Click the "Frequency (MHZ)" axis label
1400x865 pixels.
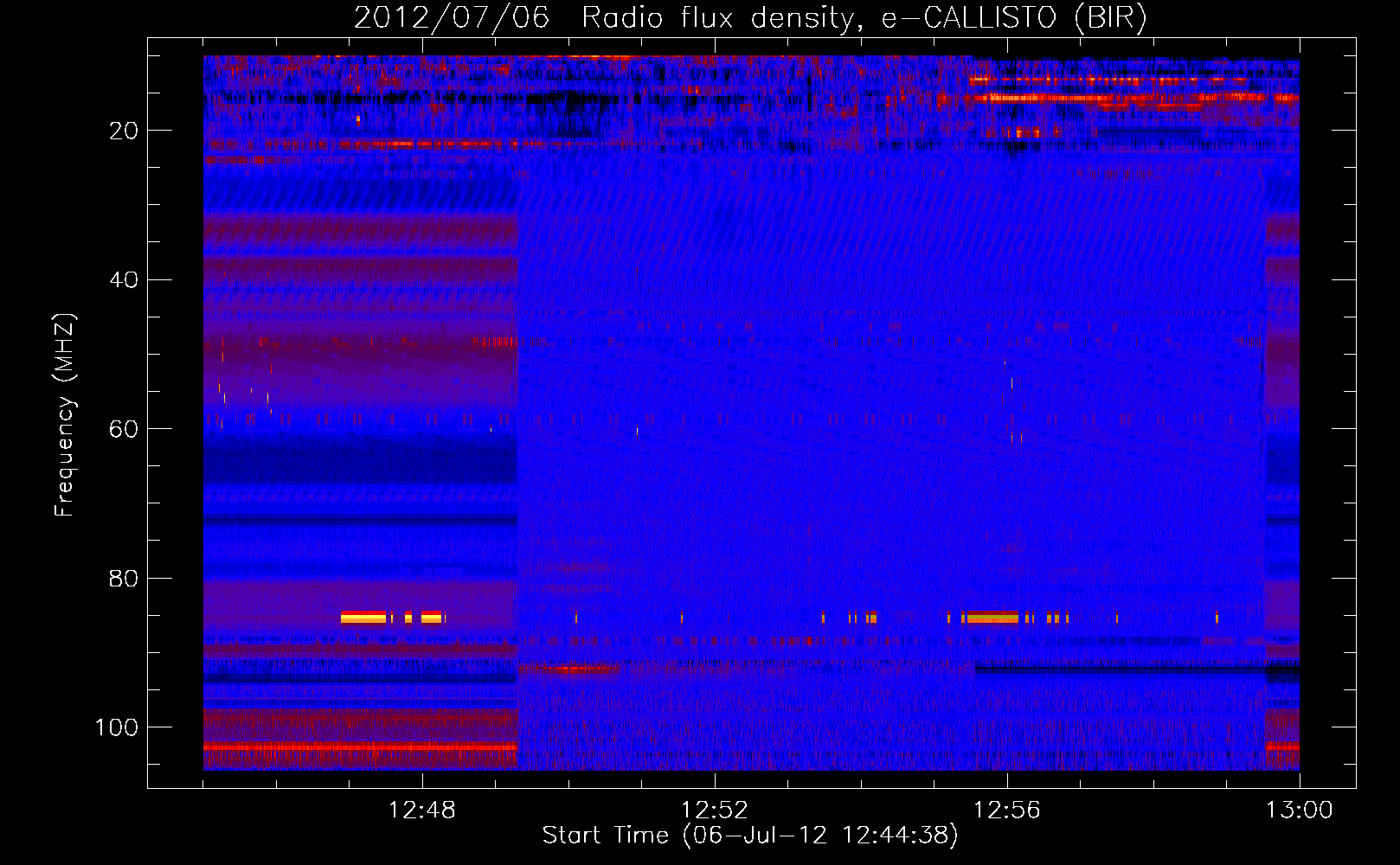click(x=65, y=414)
